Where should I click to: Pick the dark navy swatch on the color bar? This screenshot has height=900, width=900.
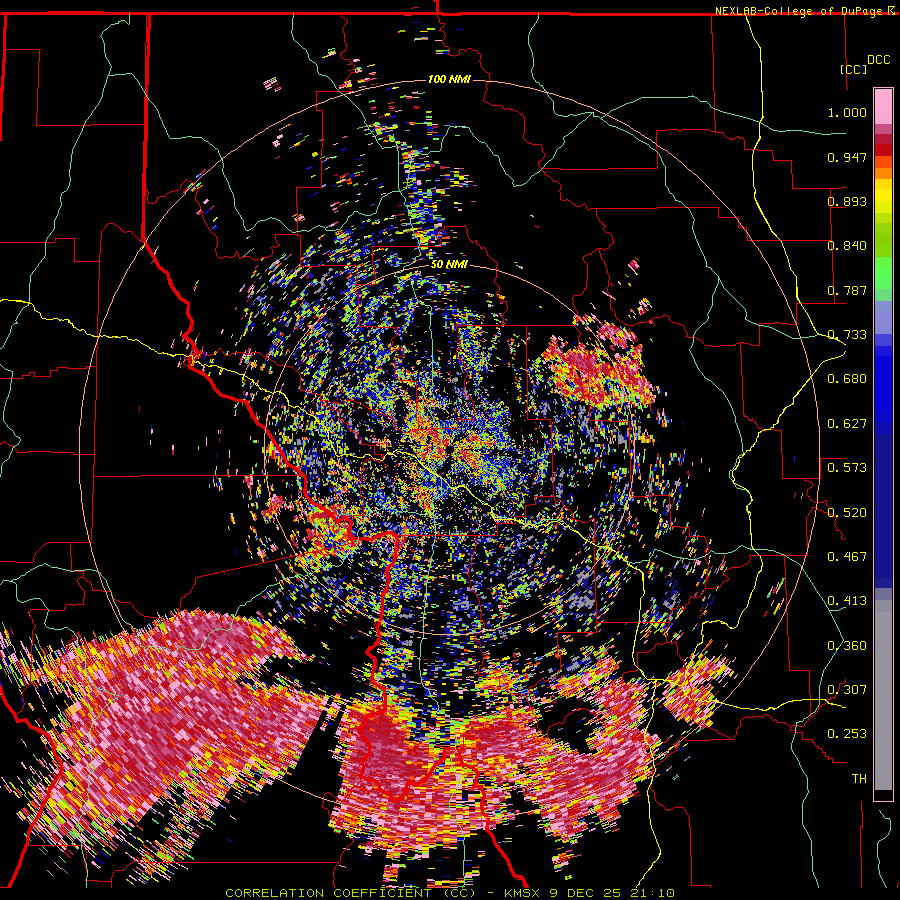click(x=883, y=511)
